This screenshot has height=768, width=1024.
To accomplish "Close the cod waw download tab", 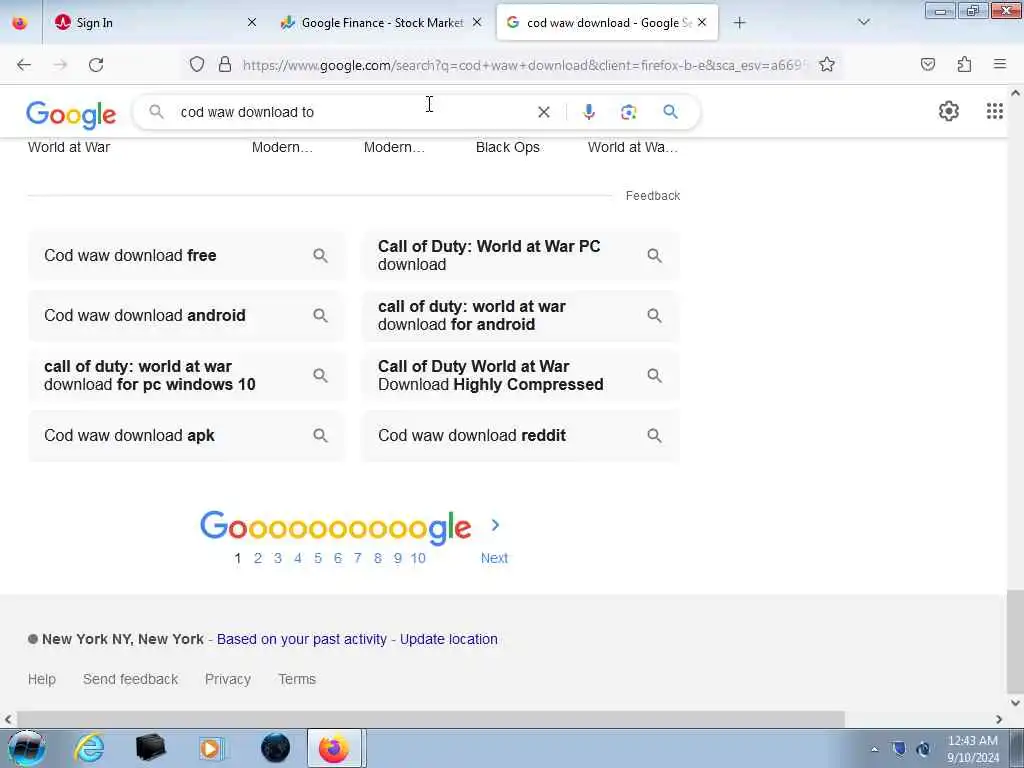I will click(x=702, y=23).
